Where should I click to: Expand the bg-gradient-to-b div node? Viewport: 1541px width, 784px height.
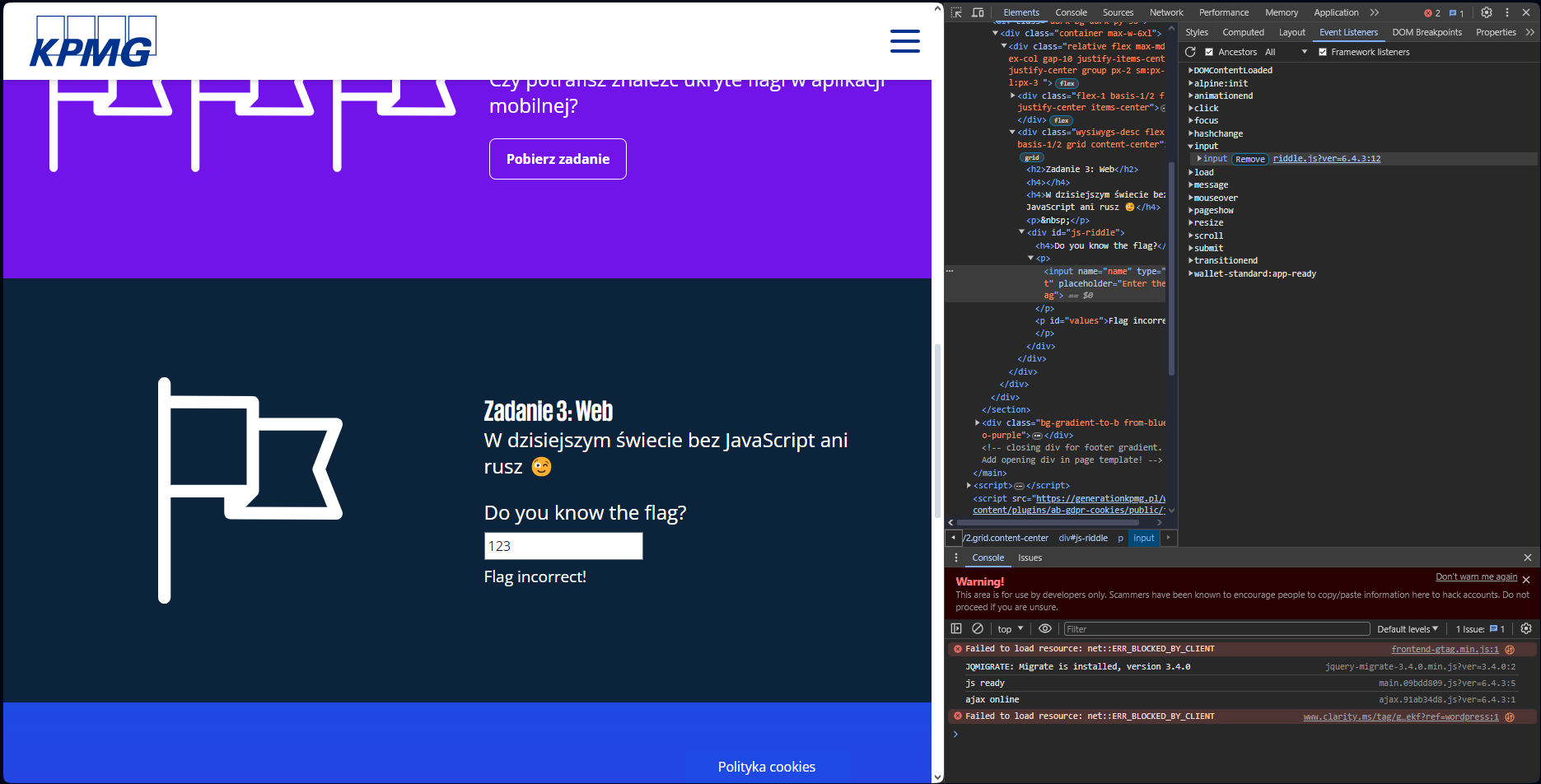978,422
